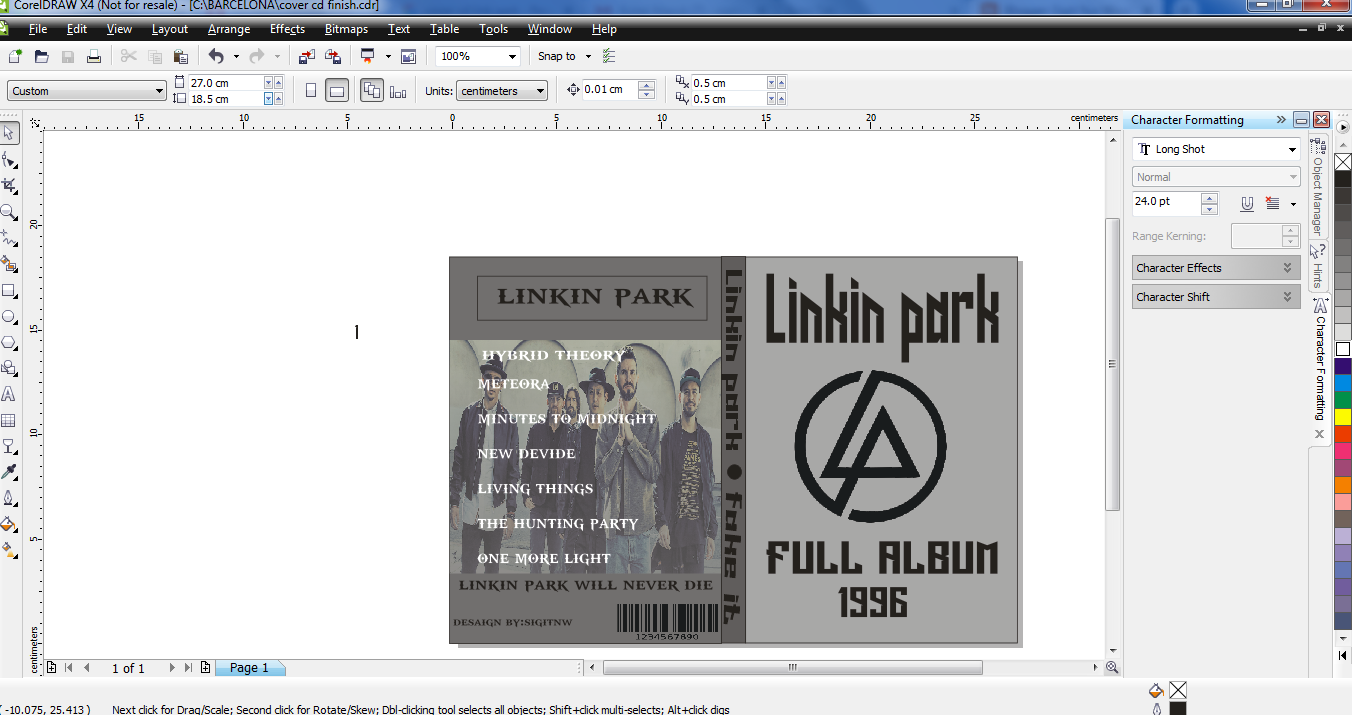Select the Crop tool
The height and width of the screenshot is (715, 1352).
(9, 186)
